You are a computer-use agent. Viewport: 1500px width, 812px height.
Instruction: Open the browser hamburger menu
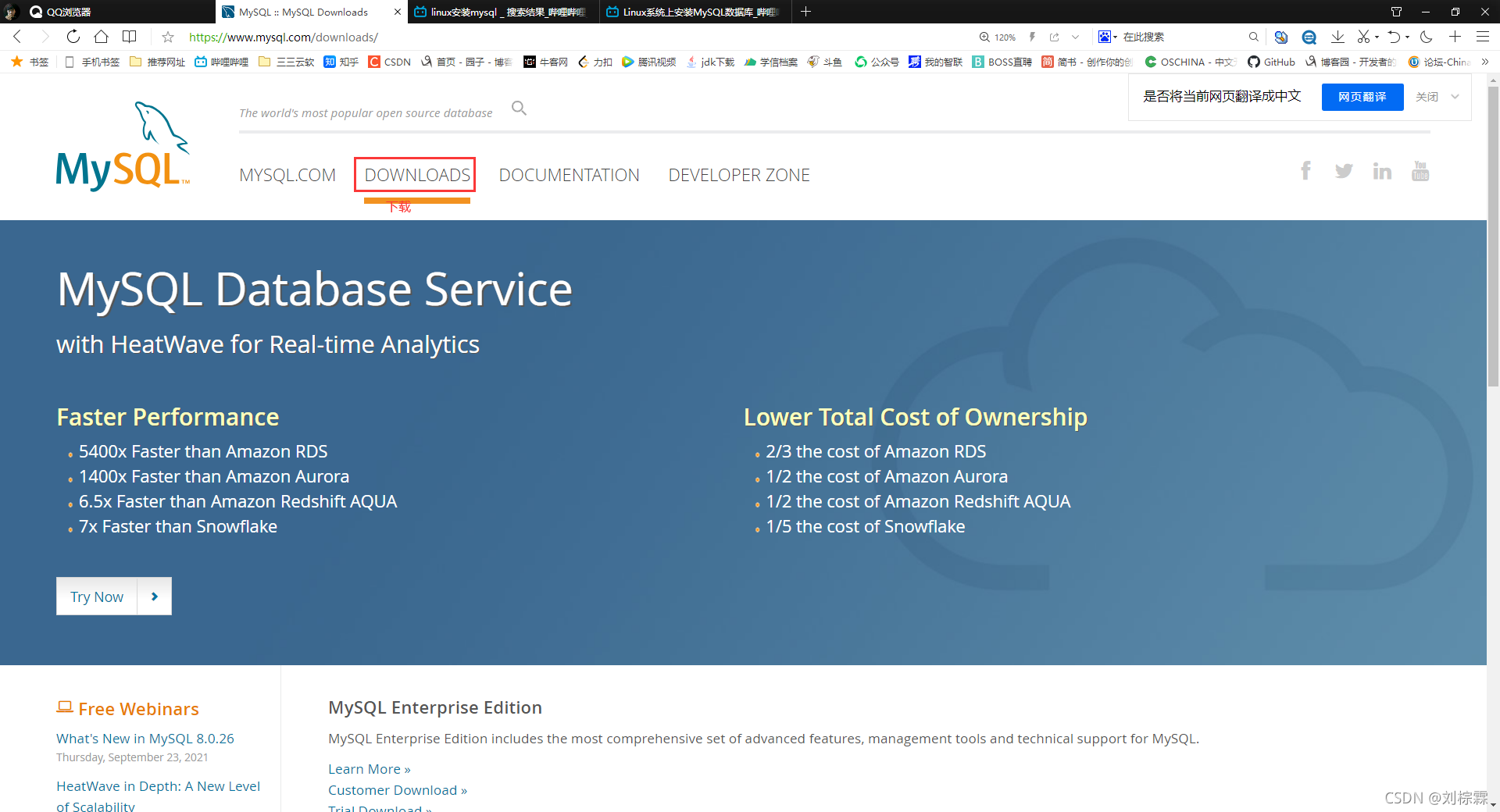pyautogui.click(x=1482, y=37)
